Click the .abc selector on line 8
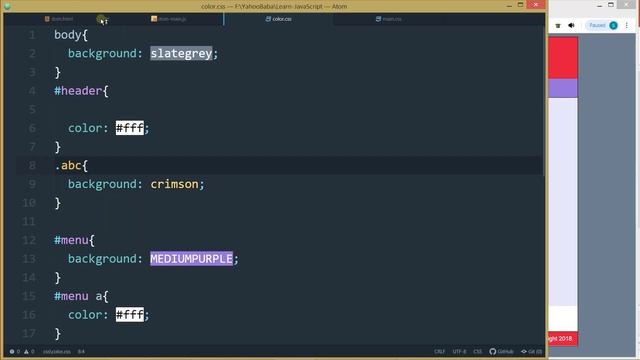 click(x=68, y=165)
